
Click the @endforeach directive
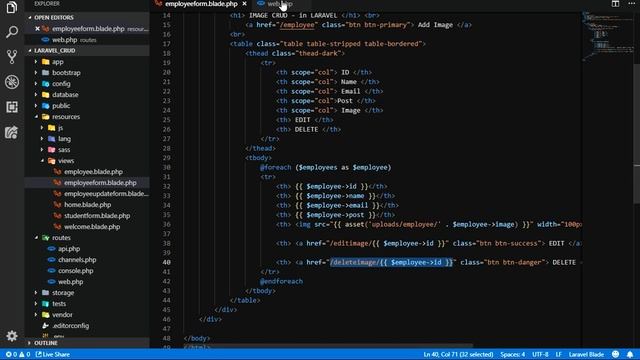click(281, 281)
